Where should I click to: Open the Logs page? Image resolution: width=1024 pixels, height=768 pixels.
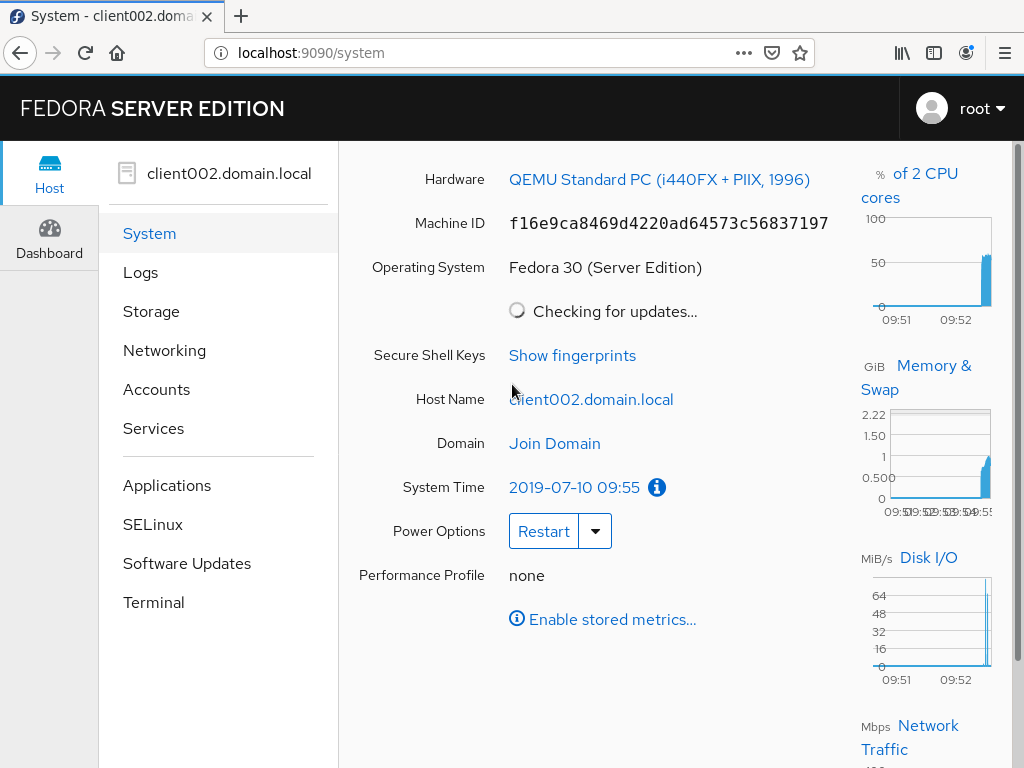[x=219, y=272]
